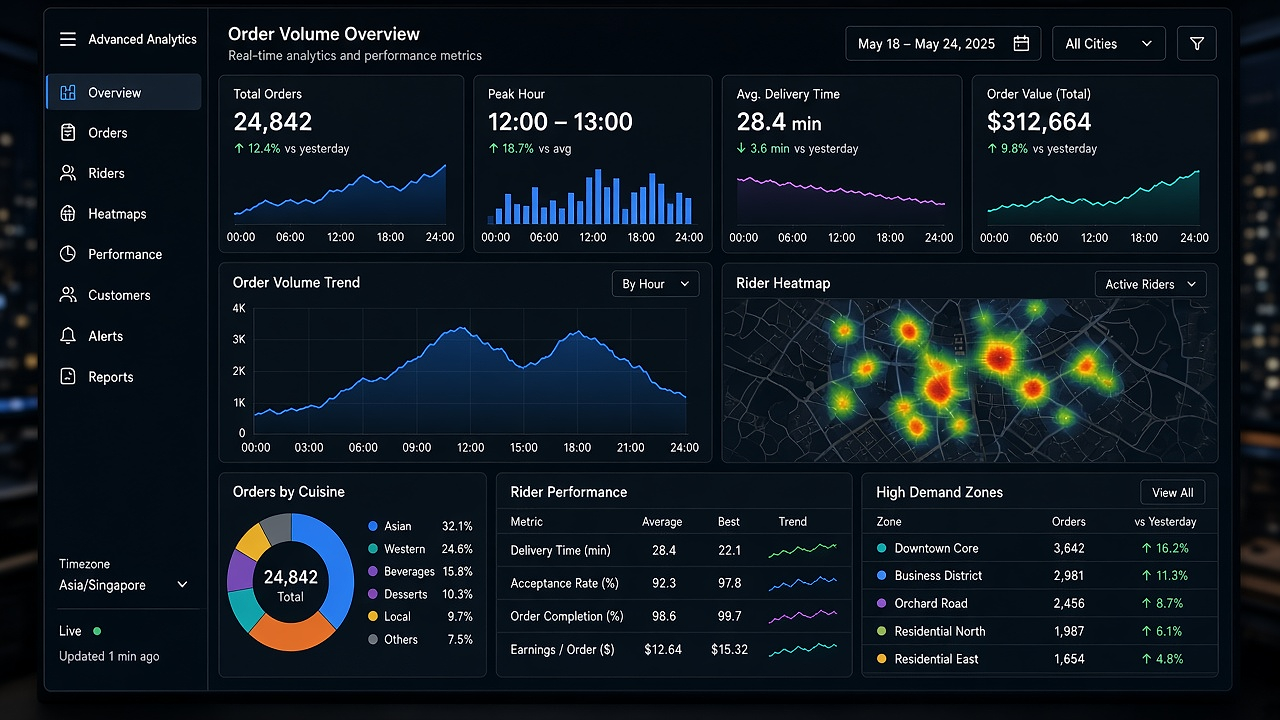
Task: Click the Asian 32.1% percentage
Action: click(457, 526)
